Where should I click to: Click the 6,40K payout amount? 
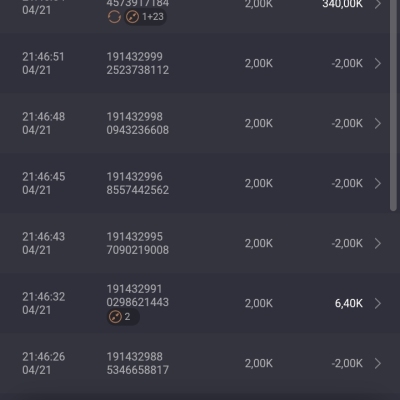click(349, 303)
